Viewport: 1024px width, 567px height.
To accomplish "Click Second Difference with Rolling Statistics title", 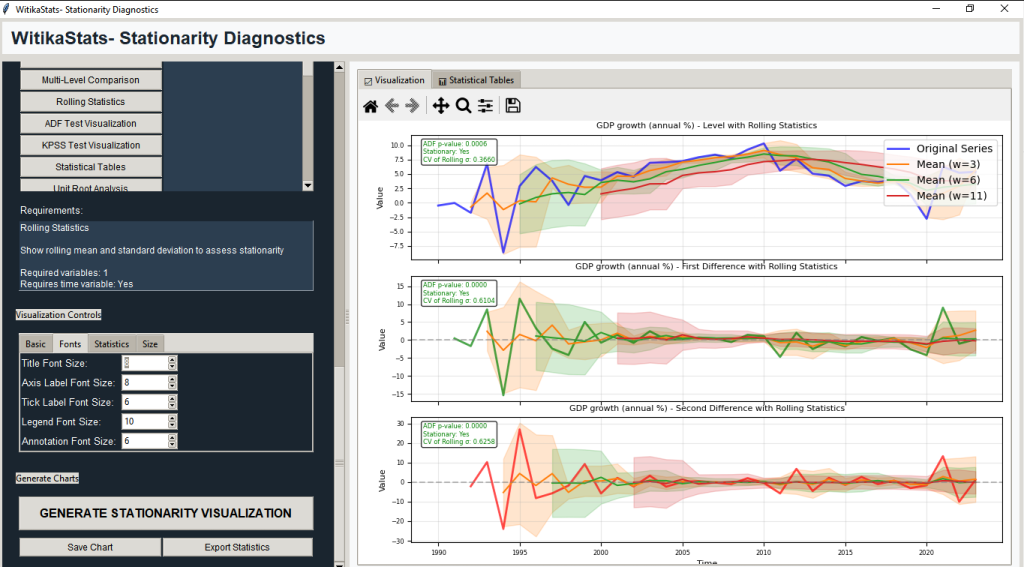I will (707, 408).
